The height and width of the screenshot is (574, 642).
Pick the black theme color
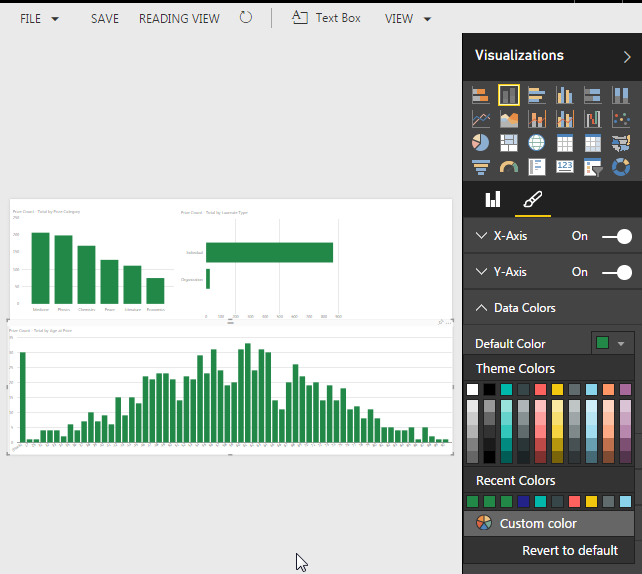pyautogui.click(x=489, y=389)
